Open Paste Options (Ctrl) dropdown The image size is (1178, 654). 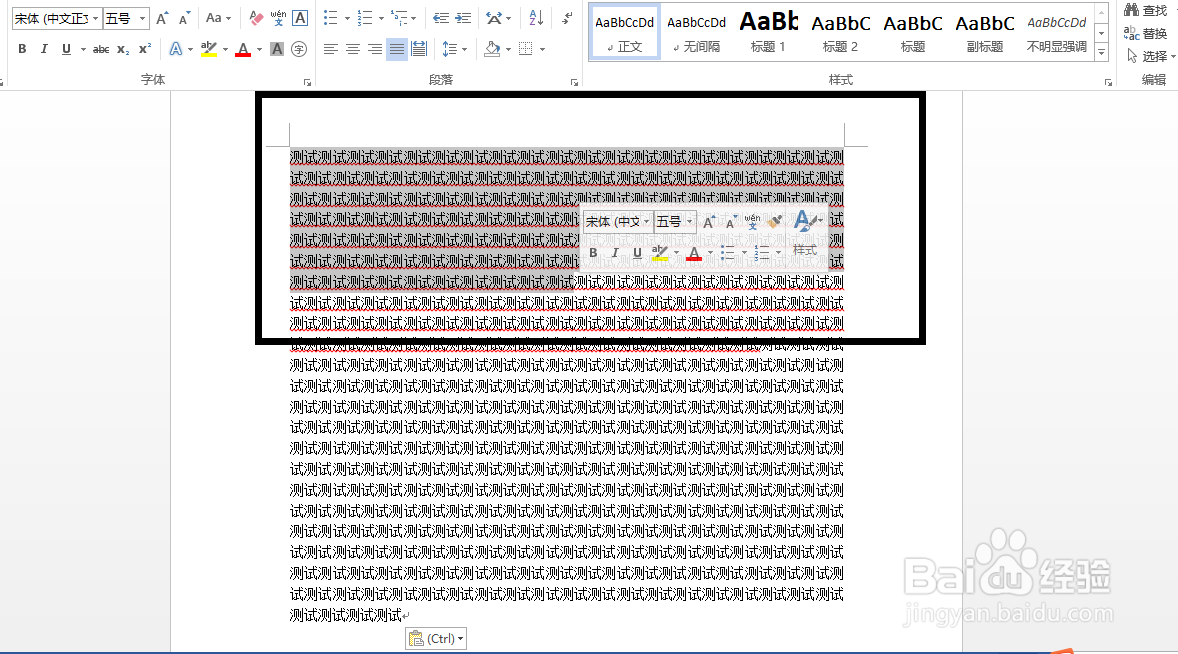pyautogui.click(x=436, y=639)
